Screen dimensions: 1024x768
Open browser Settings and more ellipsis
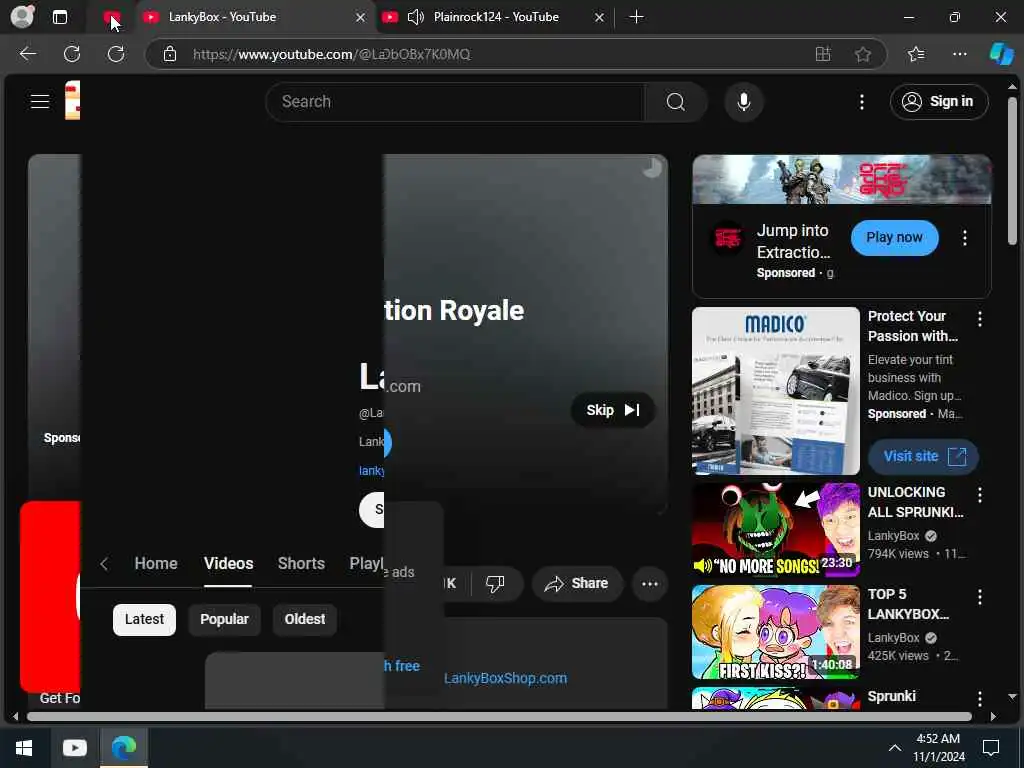(x=959, y=54)
